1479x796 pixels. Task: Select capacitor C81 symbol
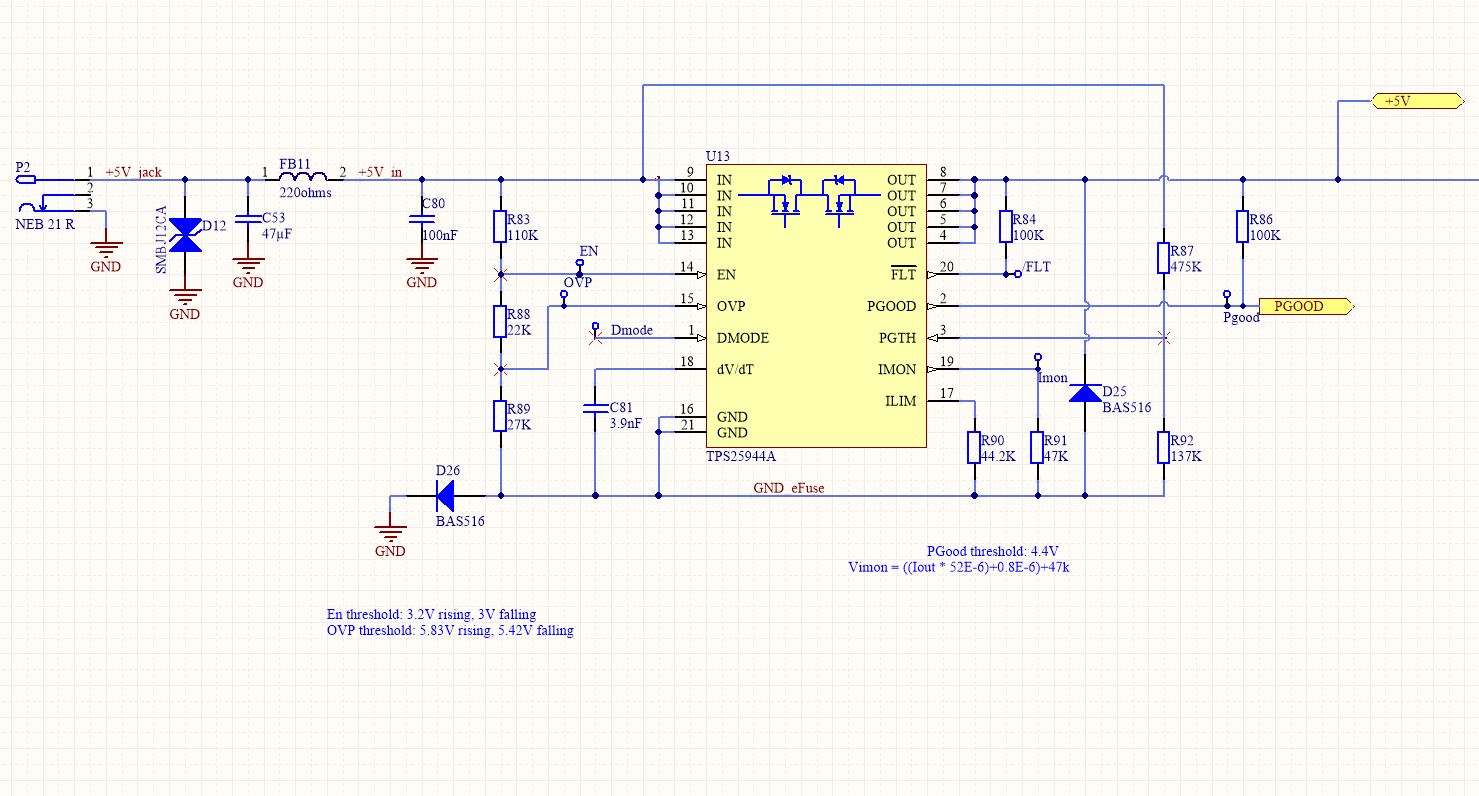tap(595, 408)
